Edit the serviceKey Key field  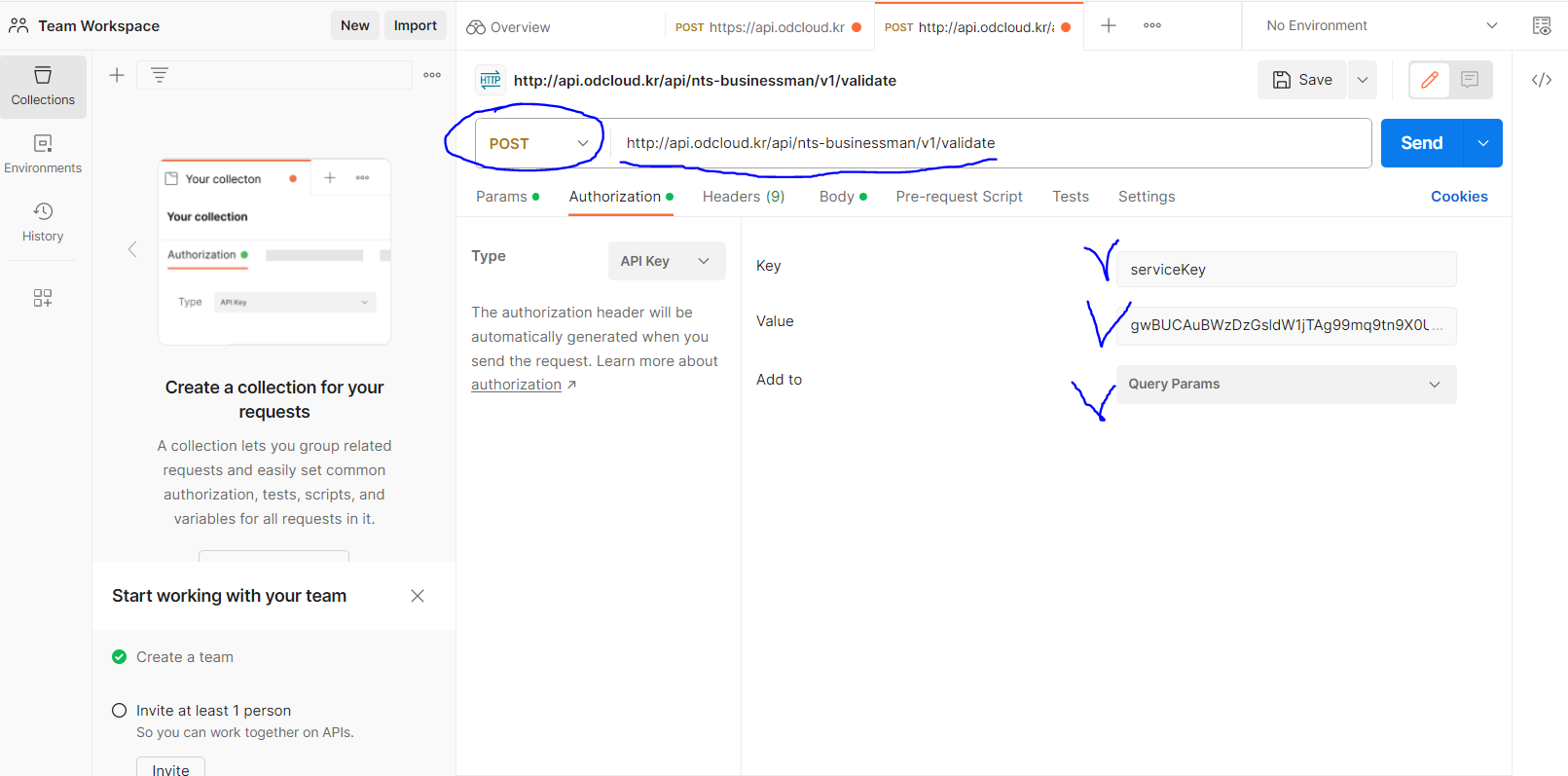point(1286,270)
